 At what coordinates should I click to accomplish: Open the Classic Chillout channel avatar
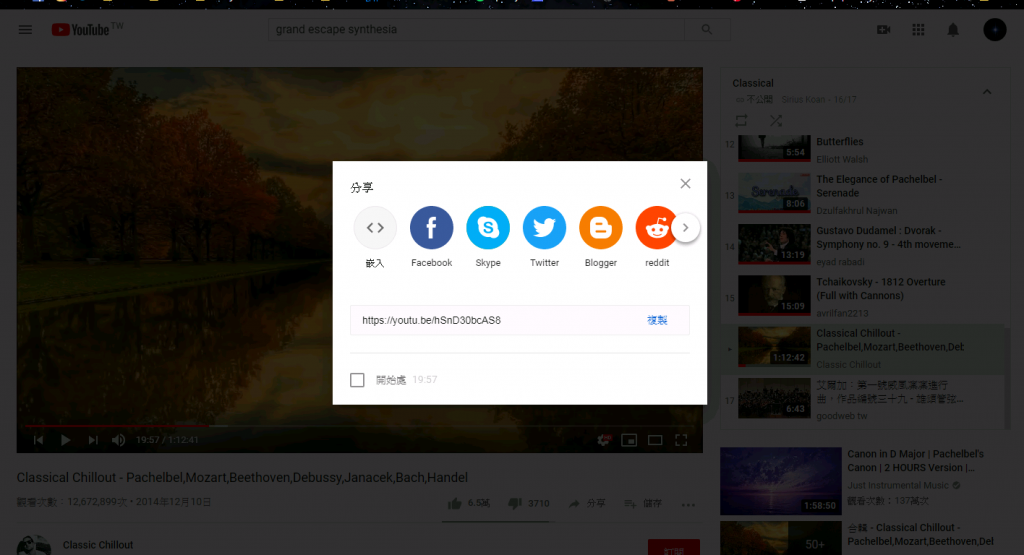point(34,546)
